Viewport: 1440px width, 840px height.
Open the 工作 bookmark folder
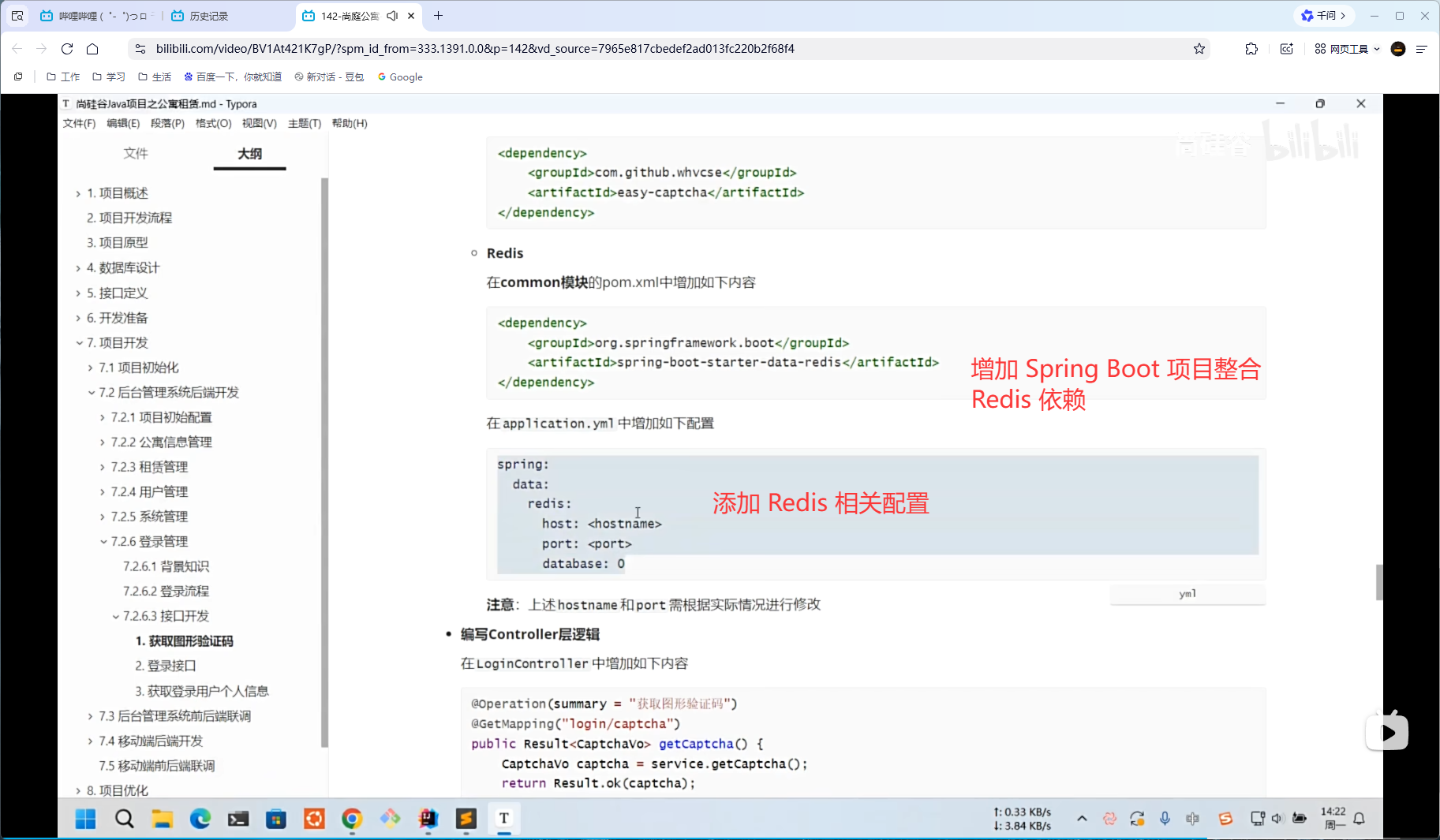pyautogui.click(x=63, y=77)
